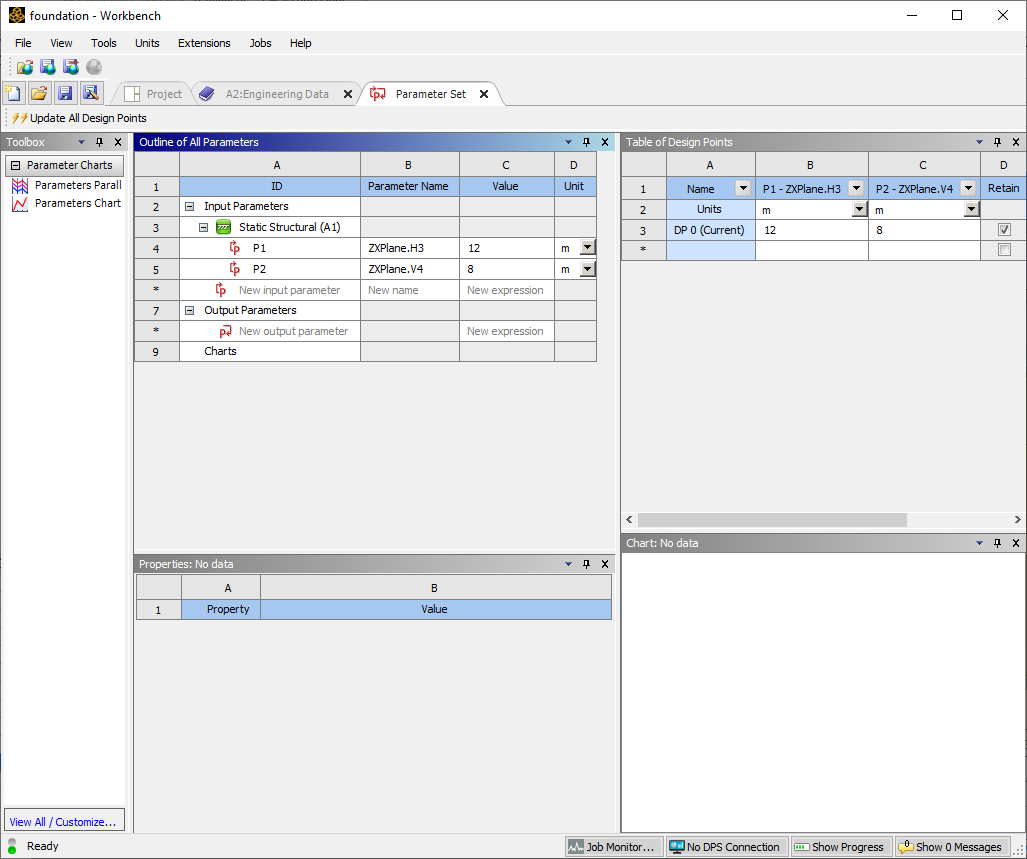Image resolution: width=1027 pixels, height=859 pixels.
Task: Click the design points horizontal scrollbar
Action: 772,520
